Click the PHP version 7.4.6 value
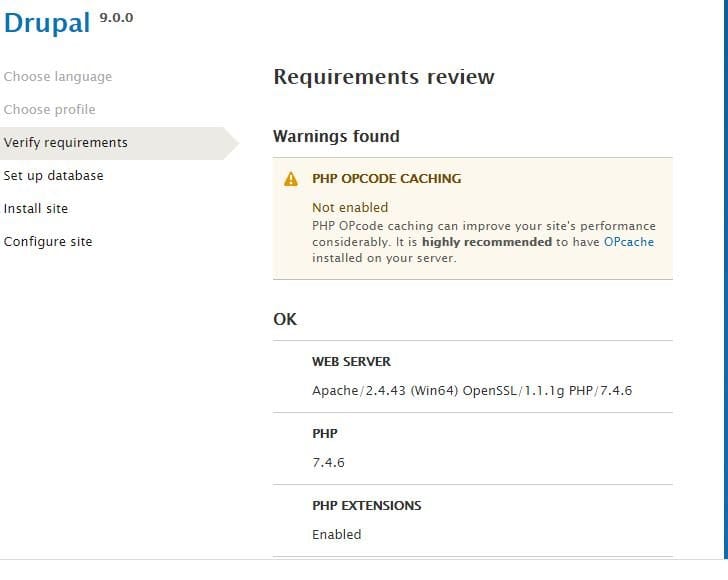Viewport: 728px width, 580px height. (328, 463)
